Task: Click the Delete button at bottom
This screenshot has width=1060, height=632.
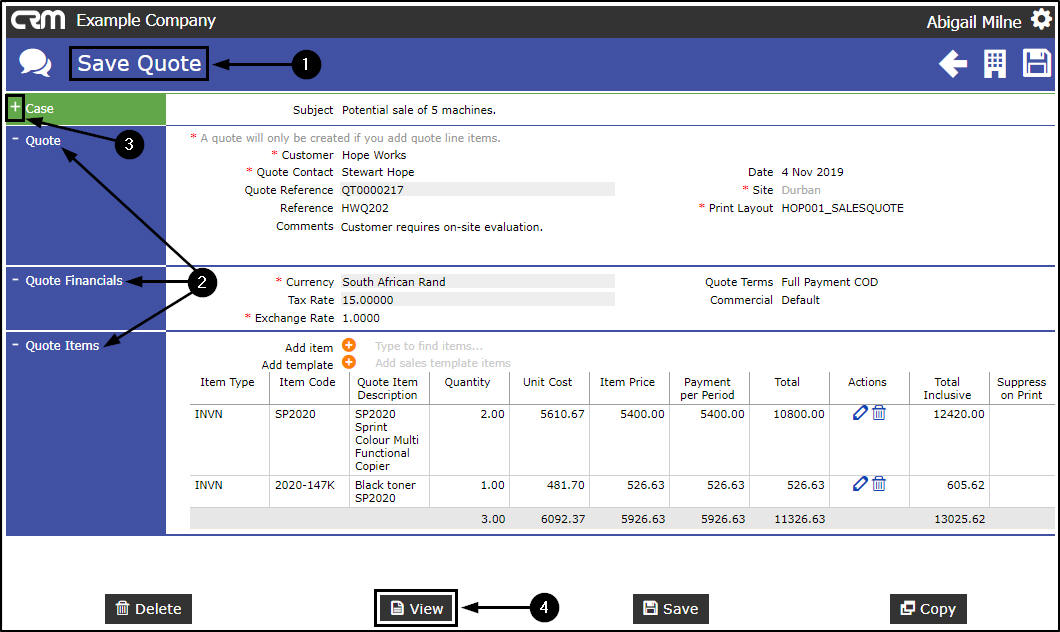Action: click(149, 609)
